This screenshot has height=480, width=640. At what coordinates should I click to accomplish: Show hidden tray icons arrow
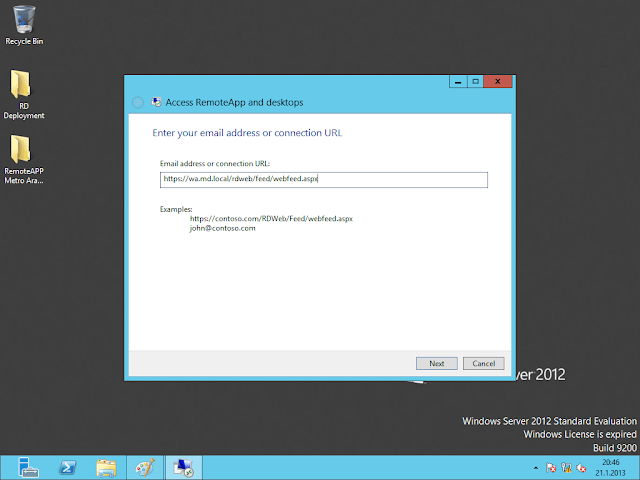tap(538, 467)
